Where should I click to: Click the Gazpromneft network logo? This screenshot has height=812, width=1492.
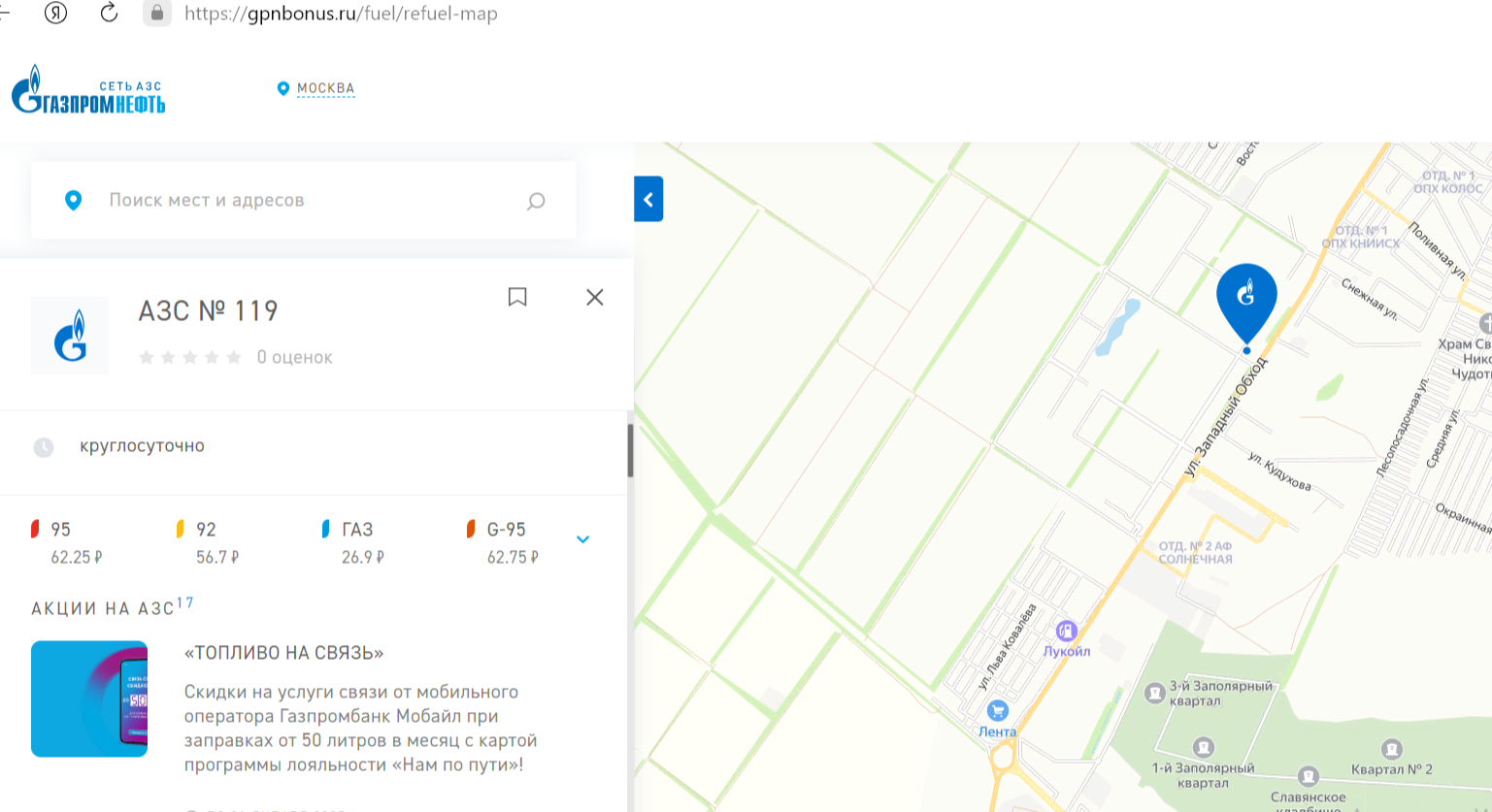(88, 90)
